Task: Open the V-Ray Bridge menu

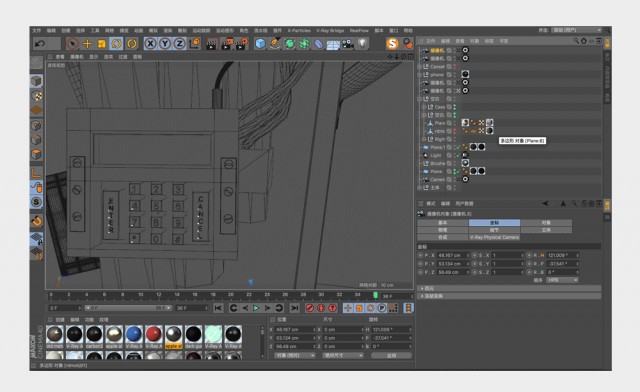Action: (x=330, y=31)
